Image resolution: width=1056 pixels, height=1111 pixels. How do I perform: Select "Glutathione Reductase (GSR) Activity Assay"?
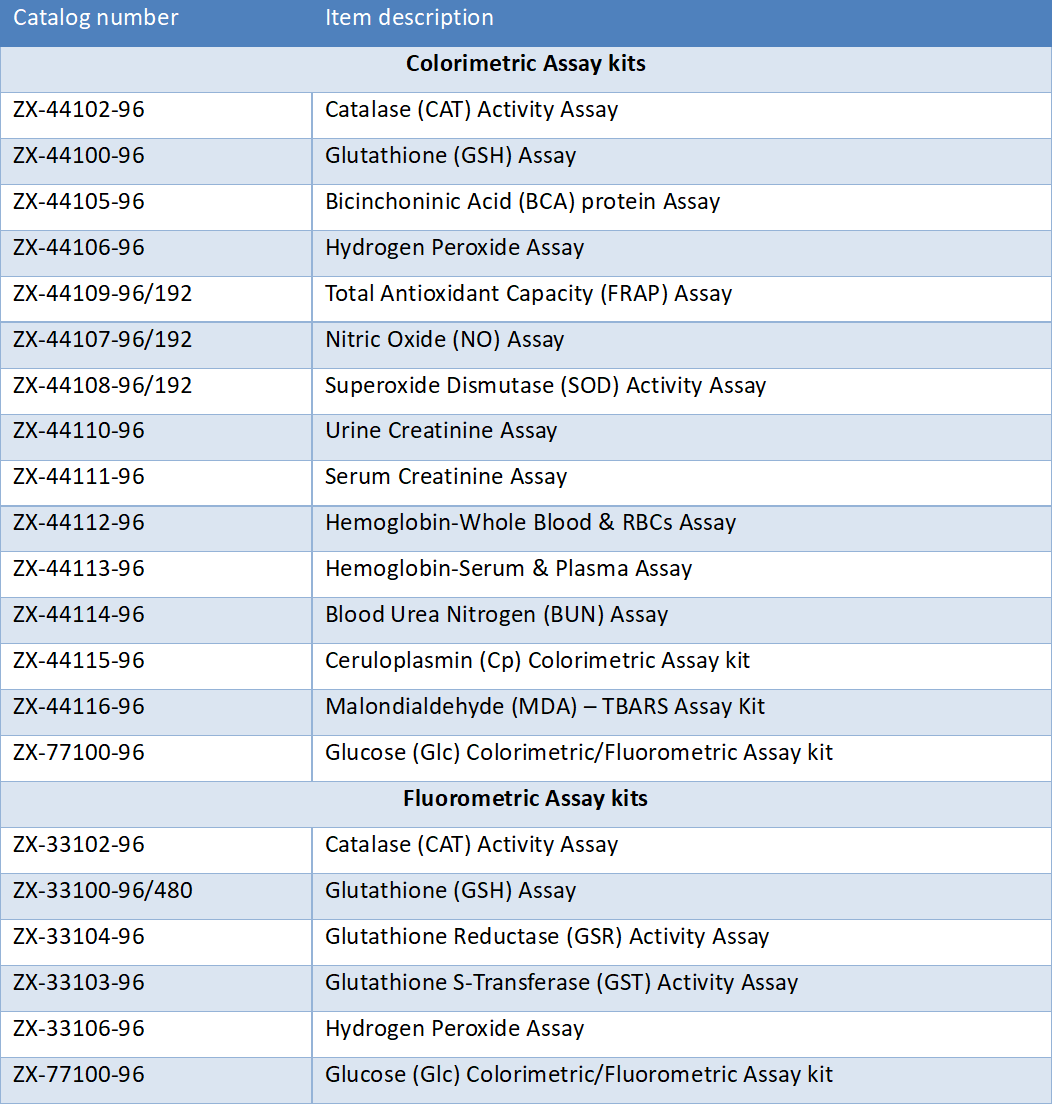546,937
